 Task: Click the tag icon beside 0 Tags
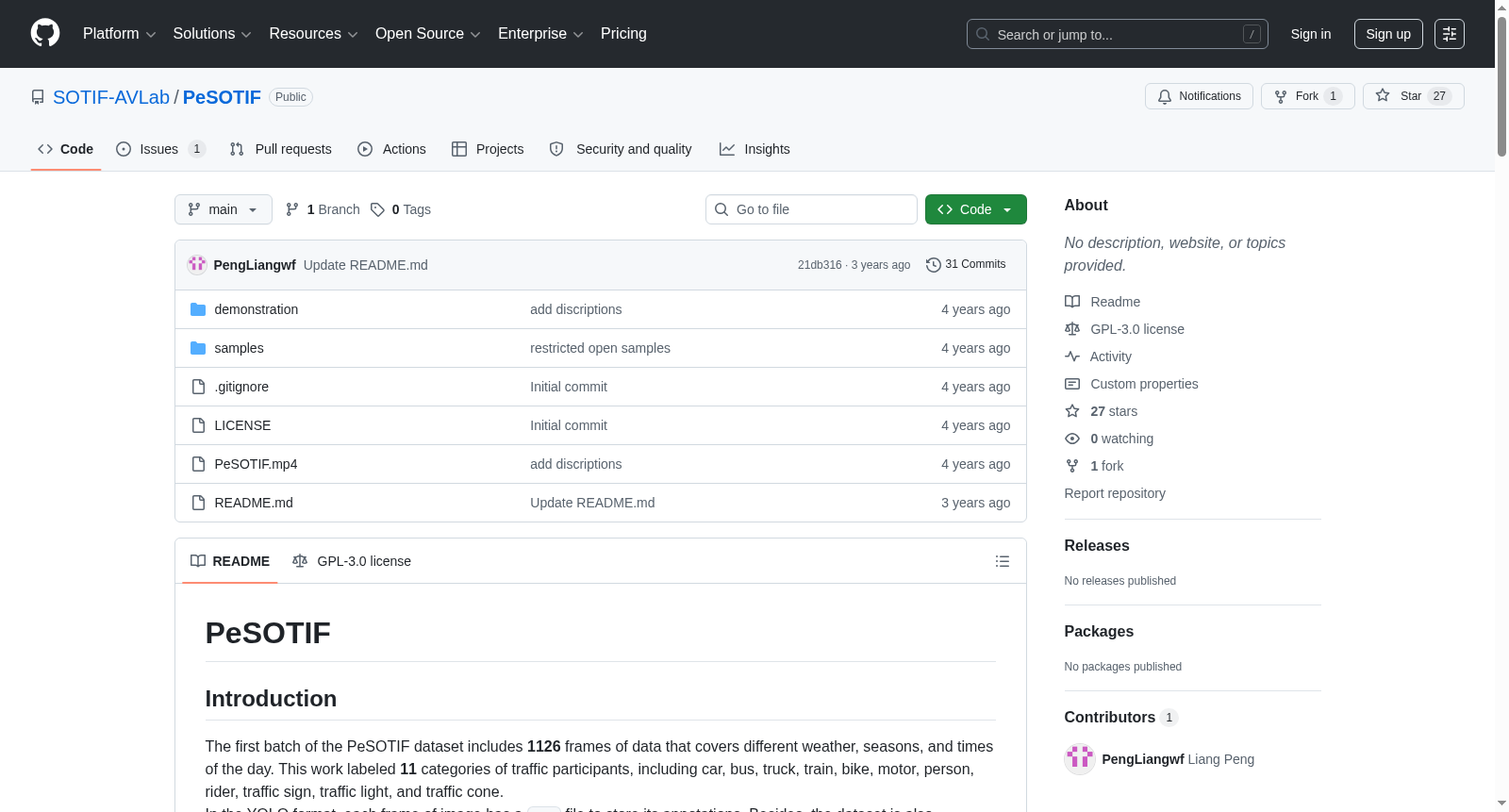coord(377,209)
